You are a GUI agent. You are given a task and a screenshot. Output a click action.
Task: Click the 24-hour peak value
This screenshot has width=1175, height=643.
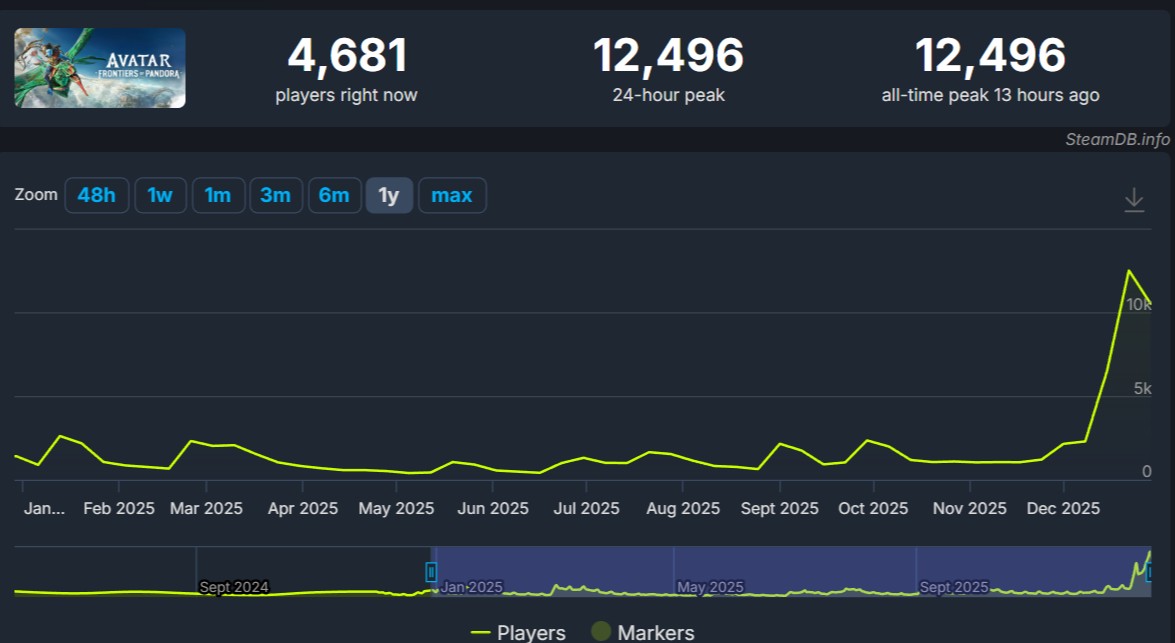click(668, 56)
